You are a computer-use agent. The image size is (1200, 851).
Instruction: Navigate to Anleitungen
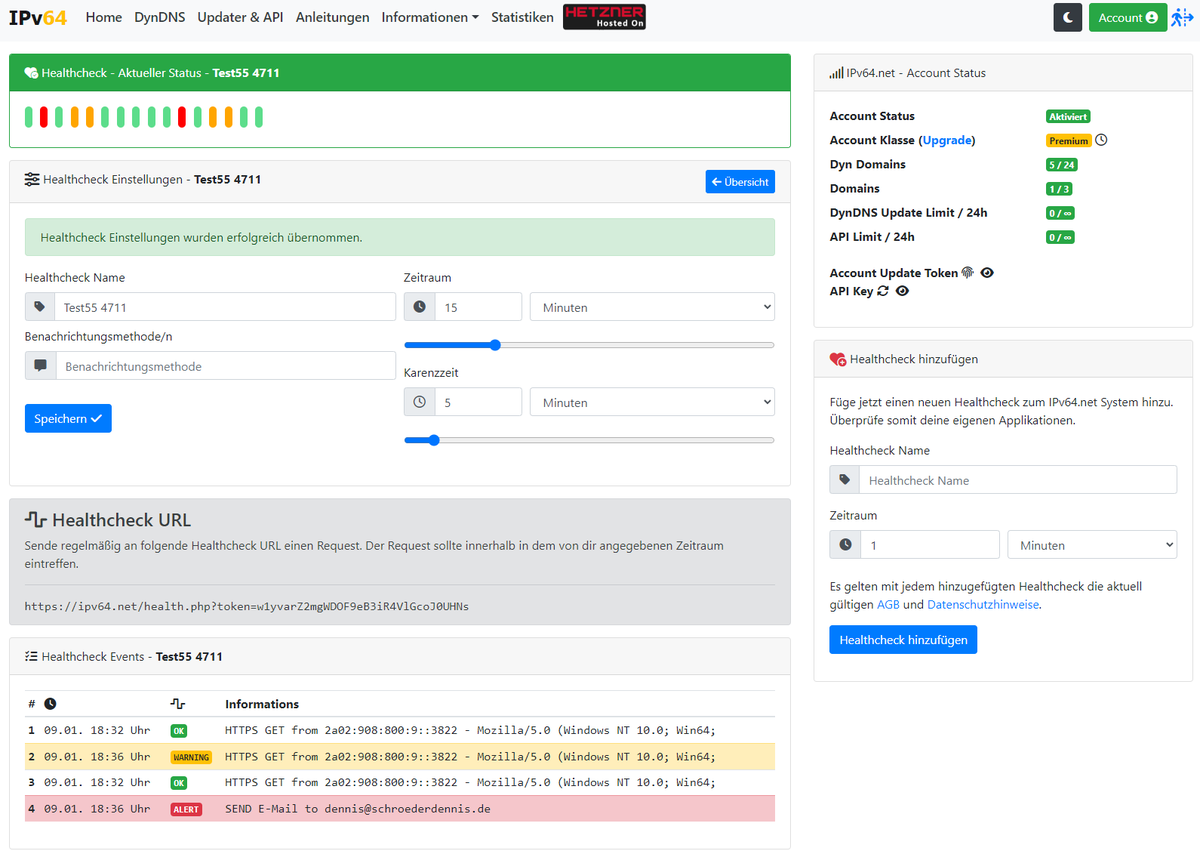(332, 17)
